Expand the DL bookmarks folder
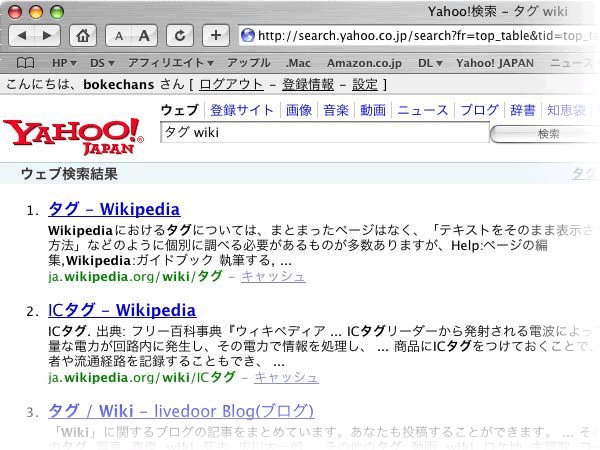Image resolution: width=600 pixels, height=450 pixels. pyautogui.click(x=430, y=62)
